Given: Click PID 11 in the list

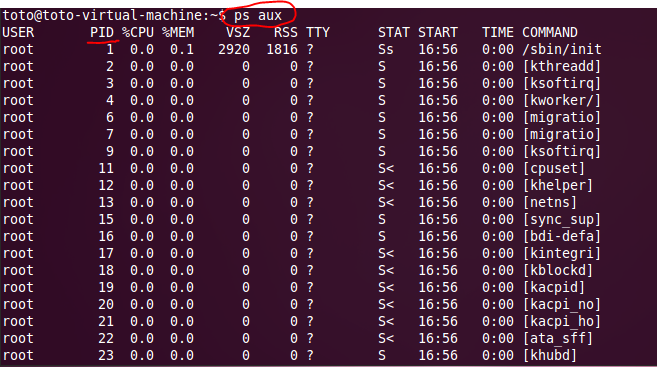Looking at the screenshot, I should 106,168.
